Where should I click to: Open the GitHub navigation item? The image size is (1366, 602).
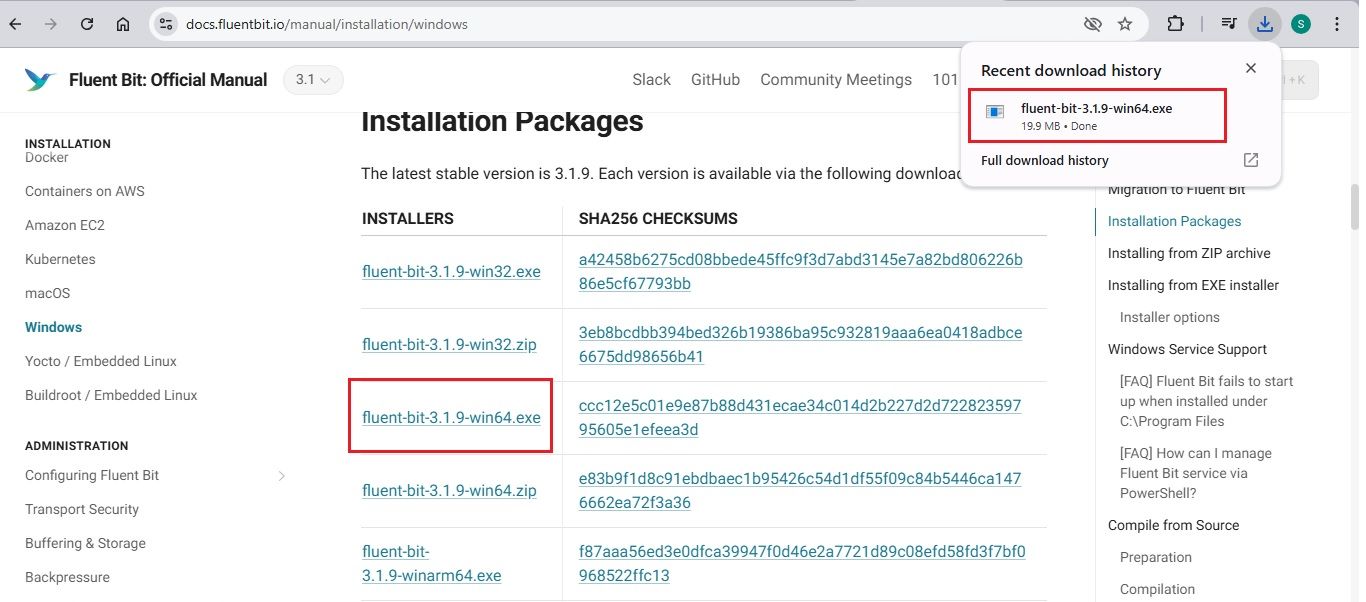(x=715, y=79)
